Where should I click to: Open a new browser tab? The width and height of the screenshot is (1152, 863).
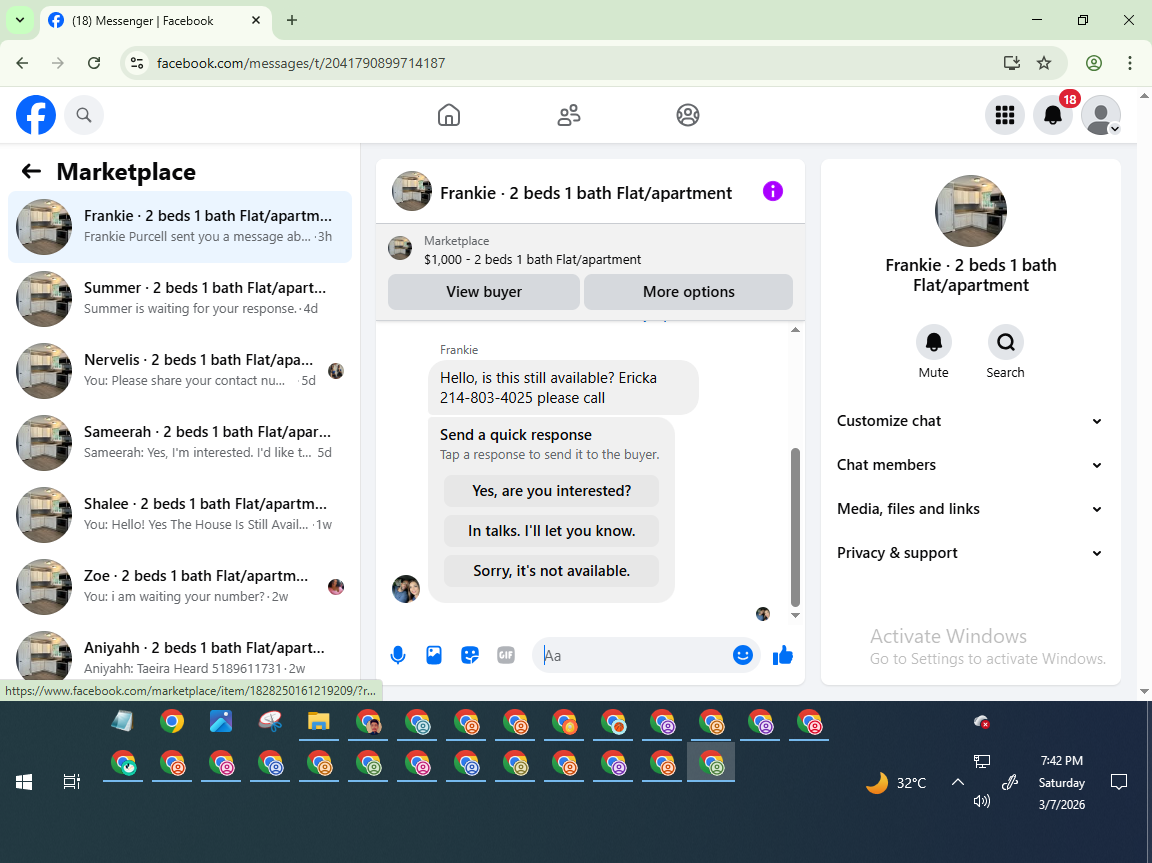(292, 21)
